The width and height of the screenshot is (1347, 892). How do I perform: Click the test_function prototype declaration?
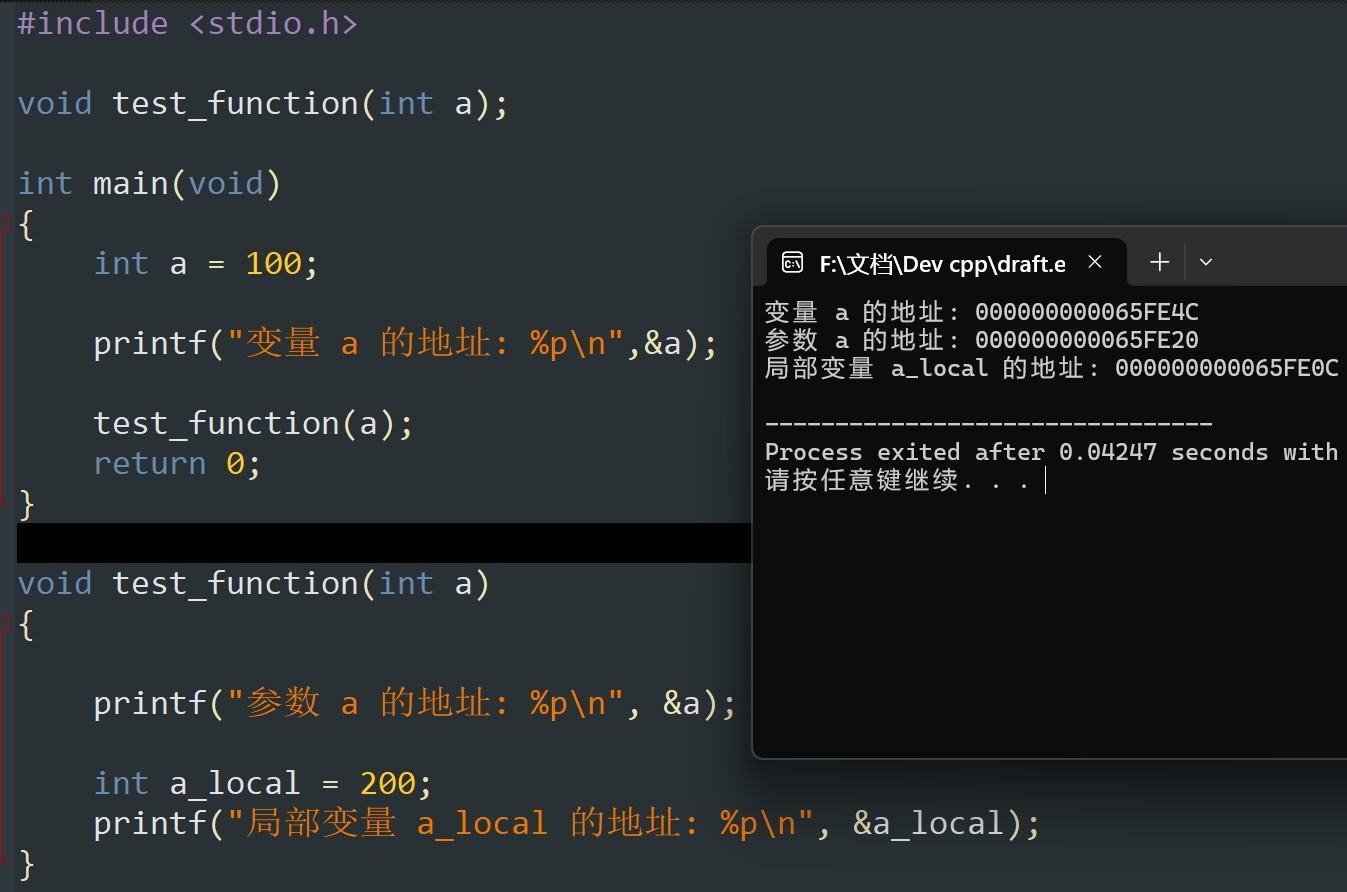[x=263, y=103]
